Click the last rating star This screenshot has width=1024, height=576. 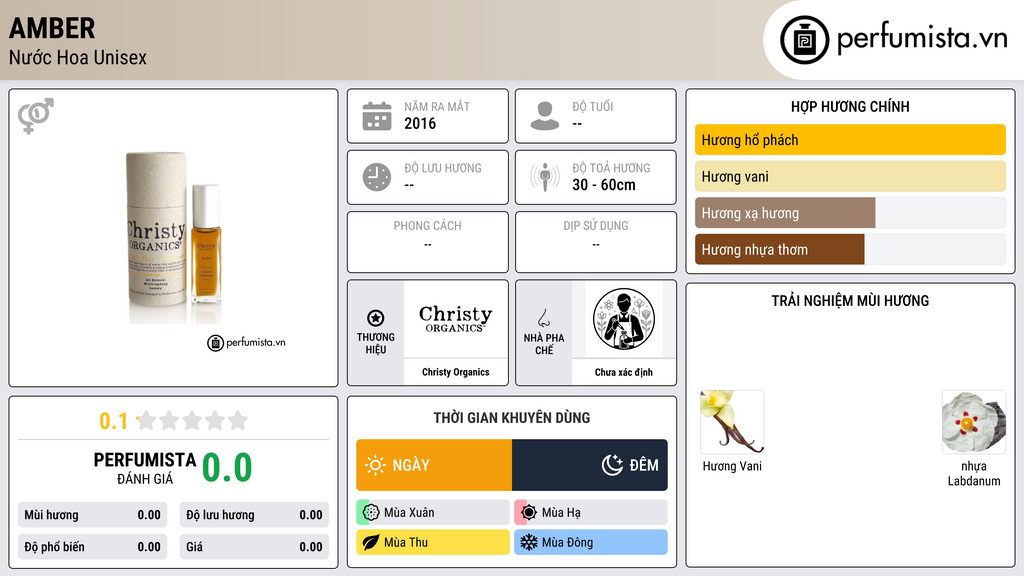(x=238, y=420)
